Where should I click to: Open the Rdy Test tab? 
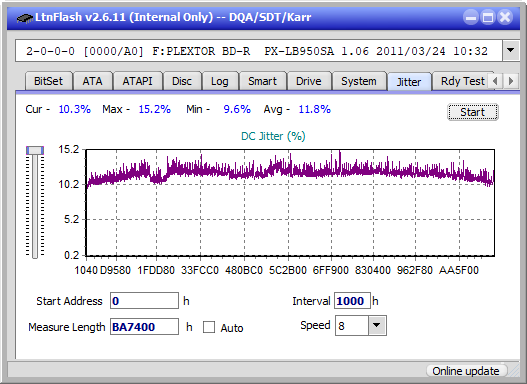click(x=462, y=81)
